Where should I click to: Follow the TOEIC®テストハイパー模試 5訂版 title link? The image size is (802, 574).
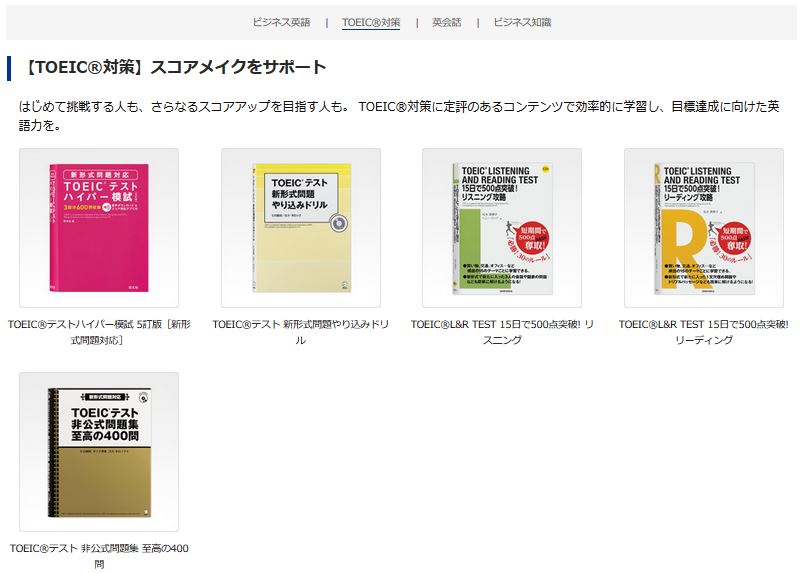click(99, 332)
